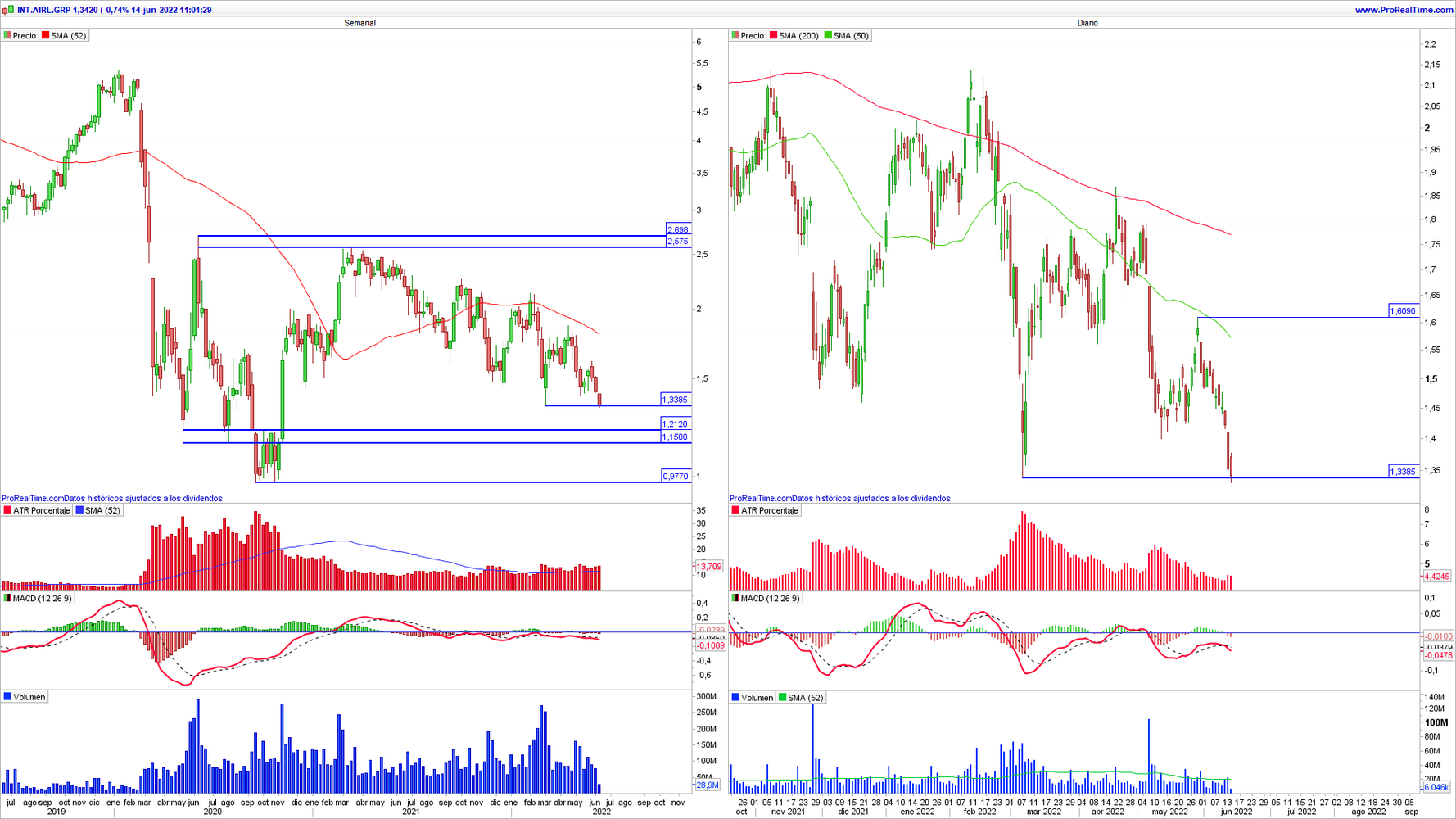The width and height of the screenshot is (1456, 819).
Task: Click the green SMA (52) legend in Diario volume panel
Action: click(801, 698)
